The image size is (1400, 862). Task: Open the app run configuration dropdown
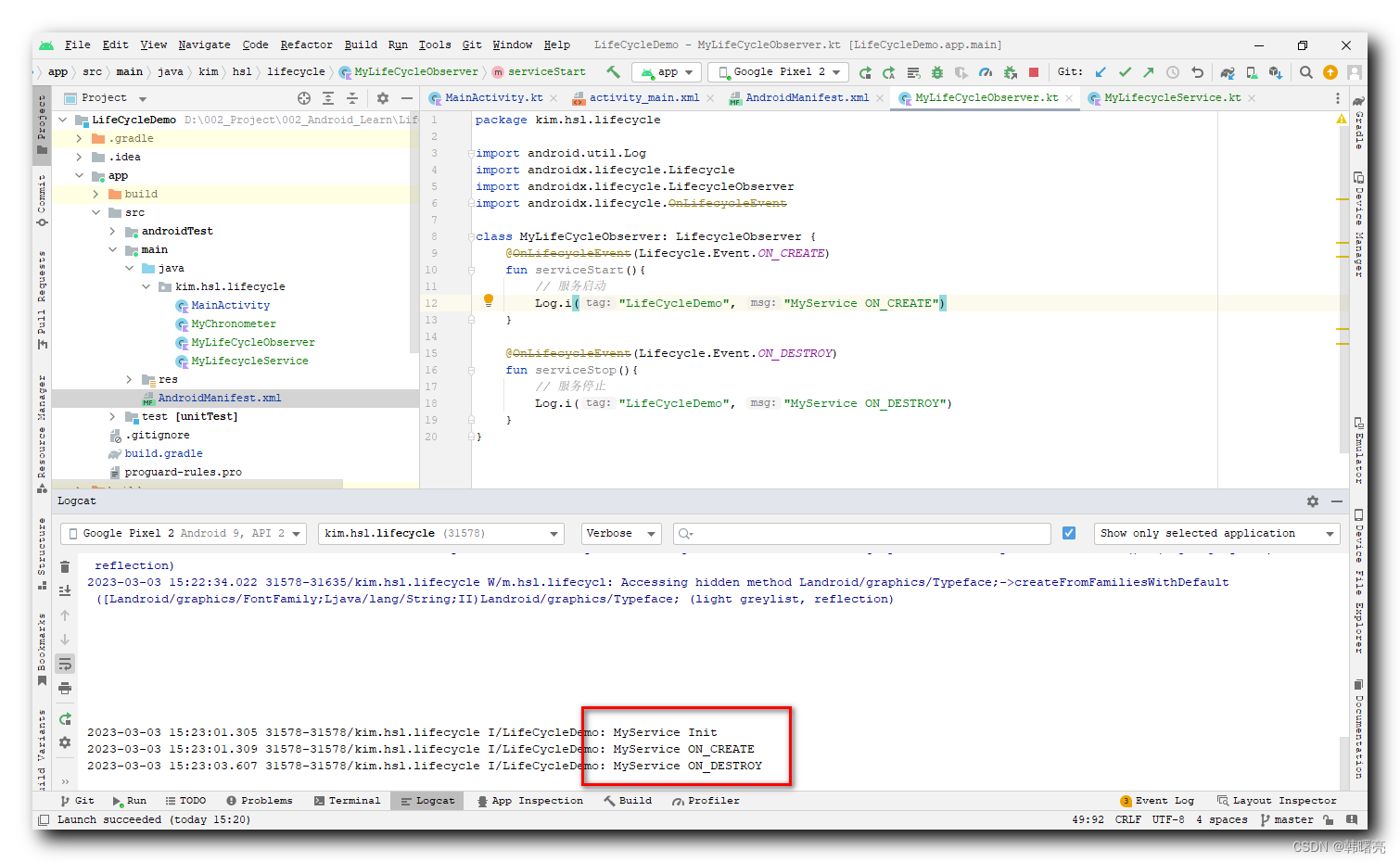pyautogui.click(x=667, y=72)
